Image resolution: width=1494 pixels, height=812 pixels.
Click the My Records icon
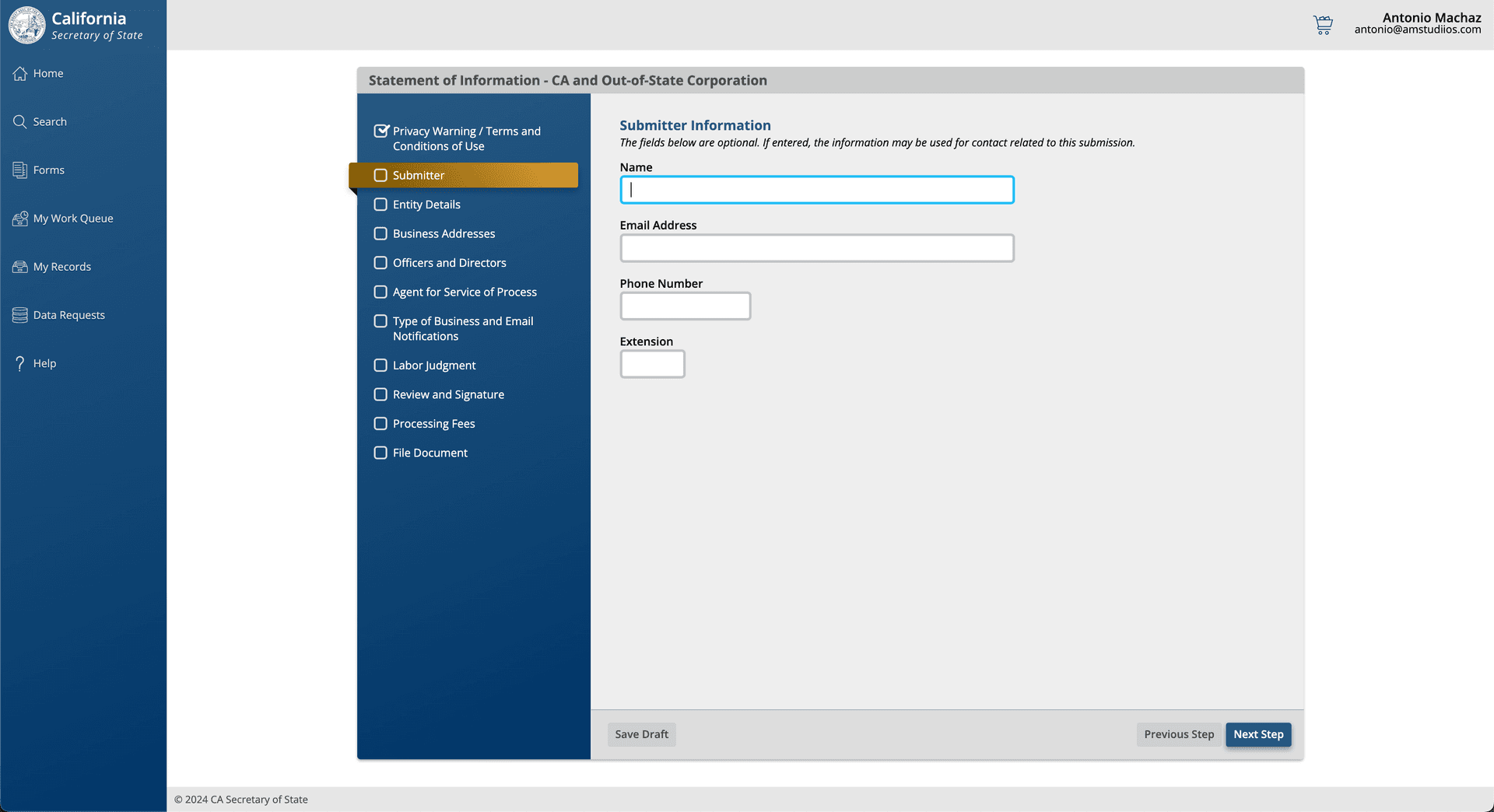(x=20, y=267)
